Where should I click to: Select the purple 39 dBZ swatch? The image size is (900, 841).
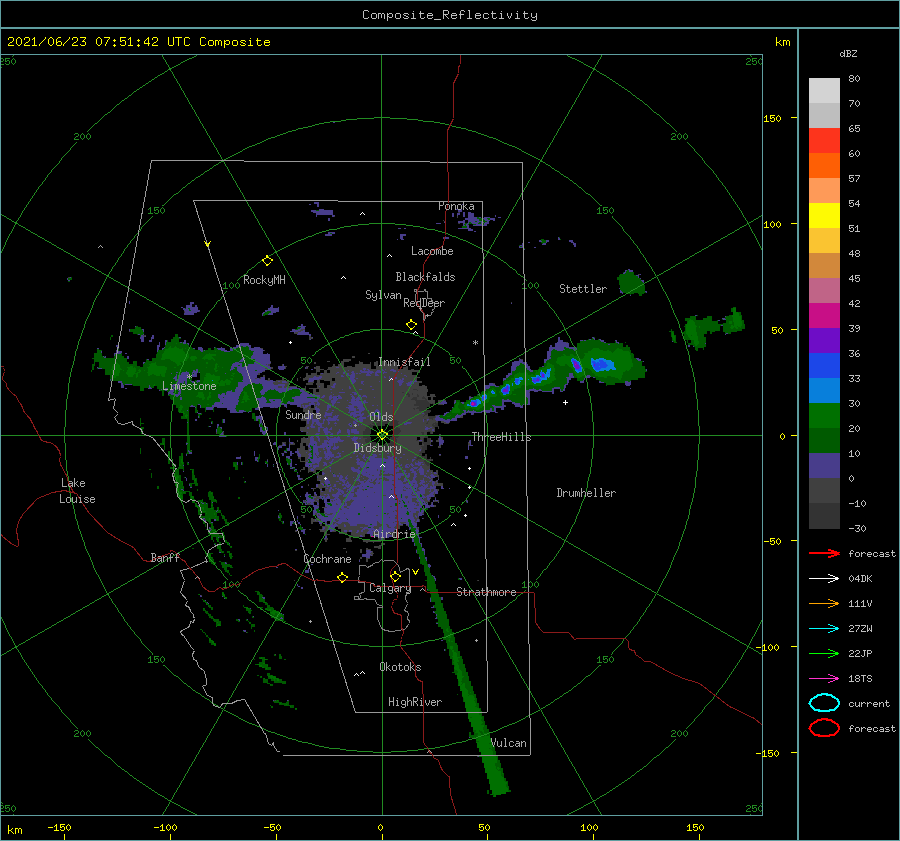(824, 340)
